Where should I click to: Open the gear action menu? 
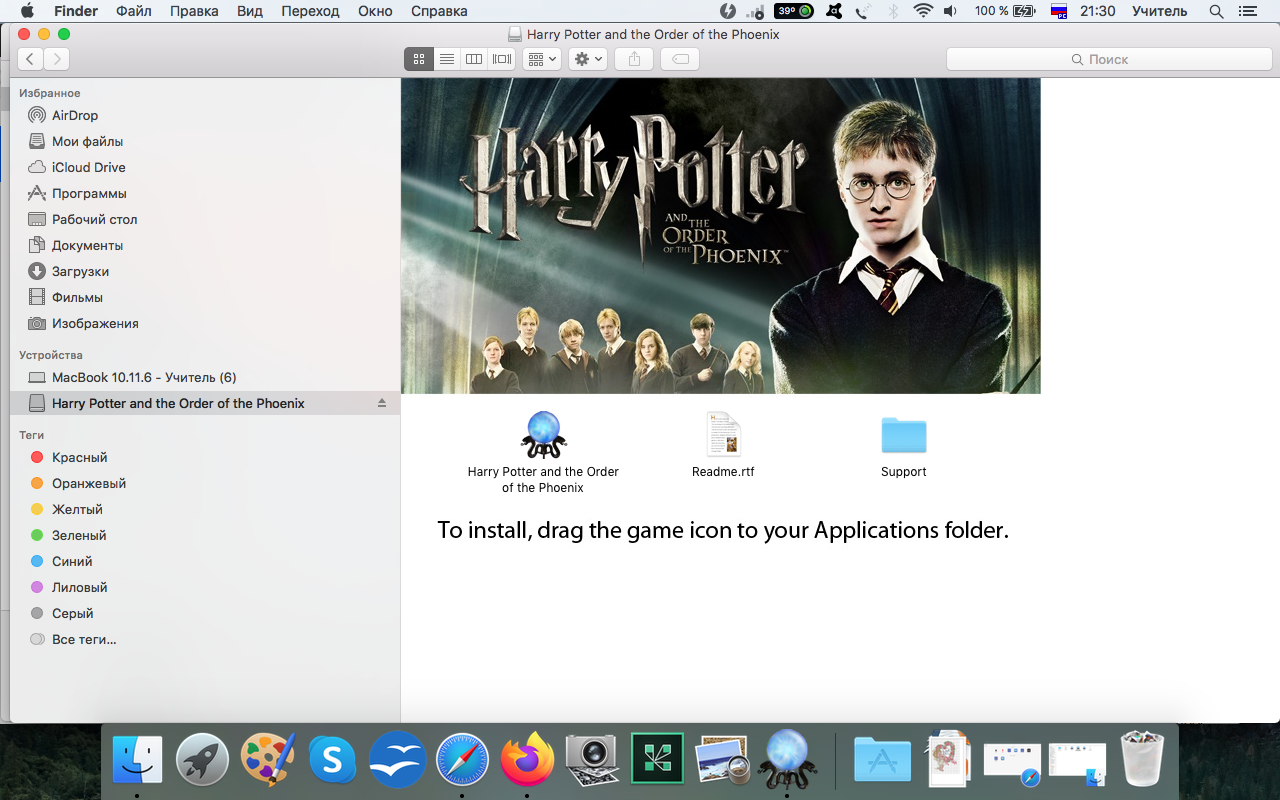[x=587, y=59]
